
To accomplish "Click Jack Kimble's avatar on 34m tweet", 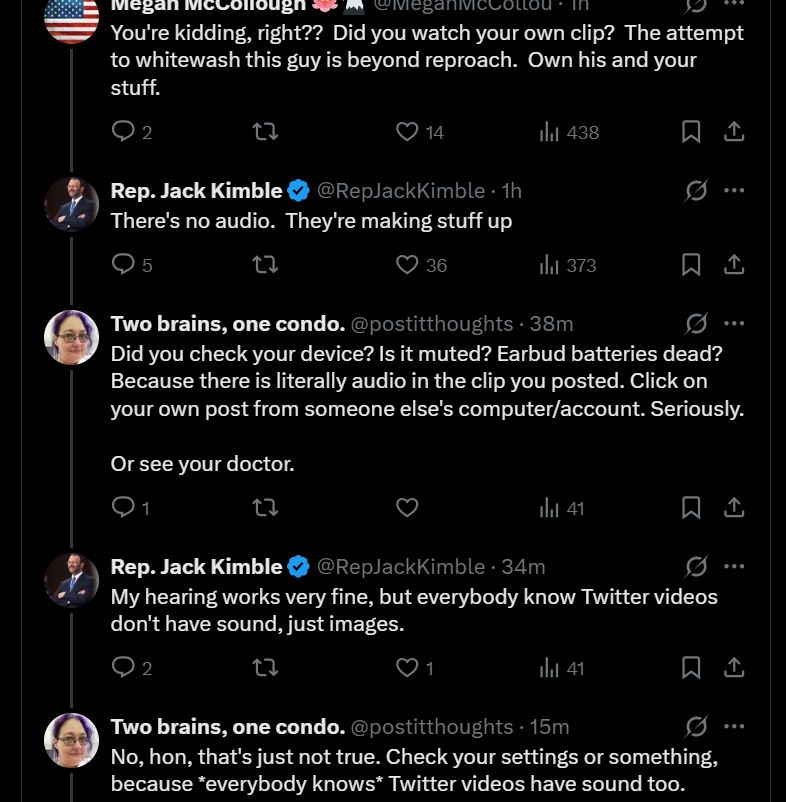I will point(72,581).
